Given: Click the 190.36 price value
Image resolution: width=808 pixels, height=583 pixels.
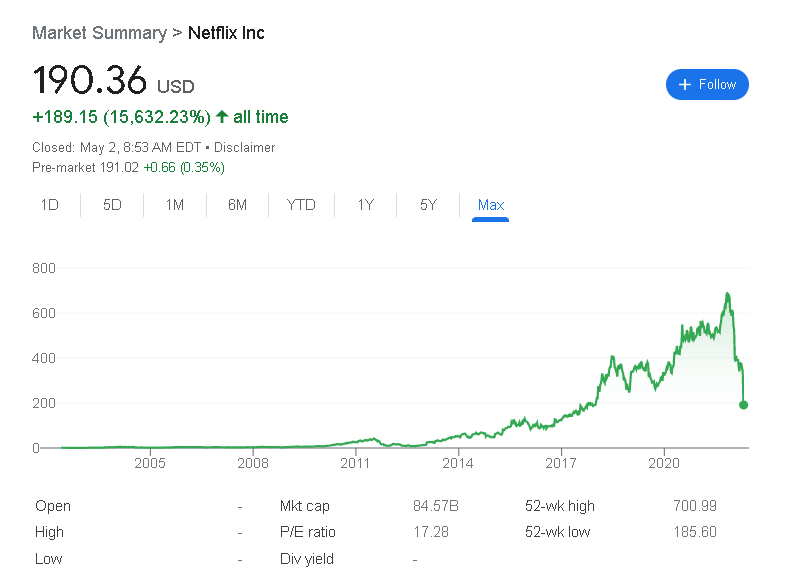Looking at the screenshot, I should click(x=90, y=80).
